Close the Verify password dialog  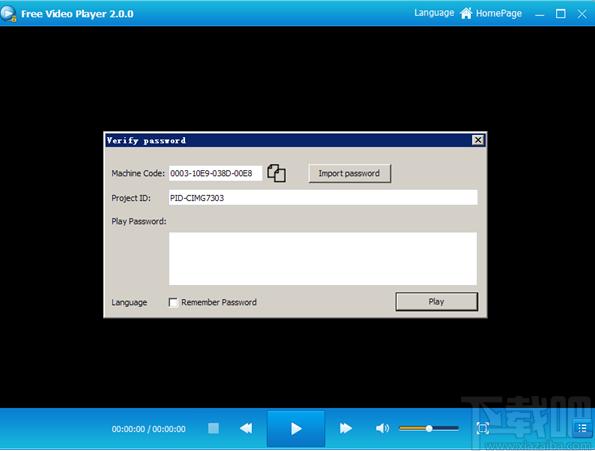(478, 140)
